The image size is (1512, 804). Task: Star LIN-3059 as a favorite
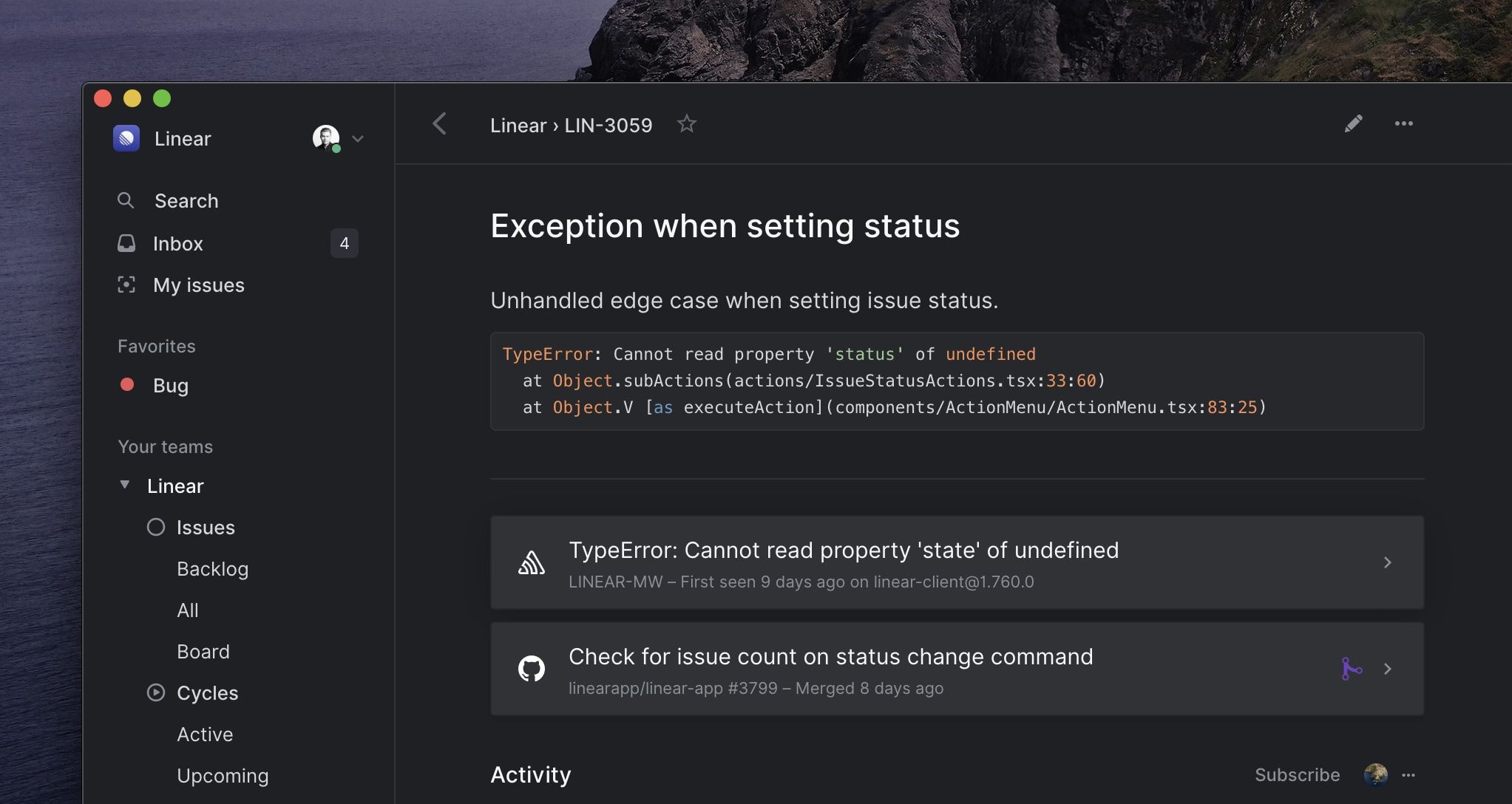coord(686,124)
